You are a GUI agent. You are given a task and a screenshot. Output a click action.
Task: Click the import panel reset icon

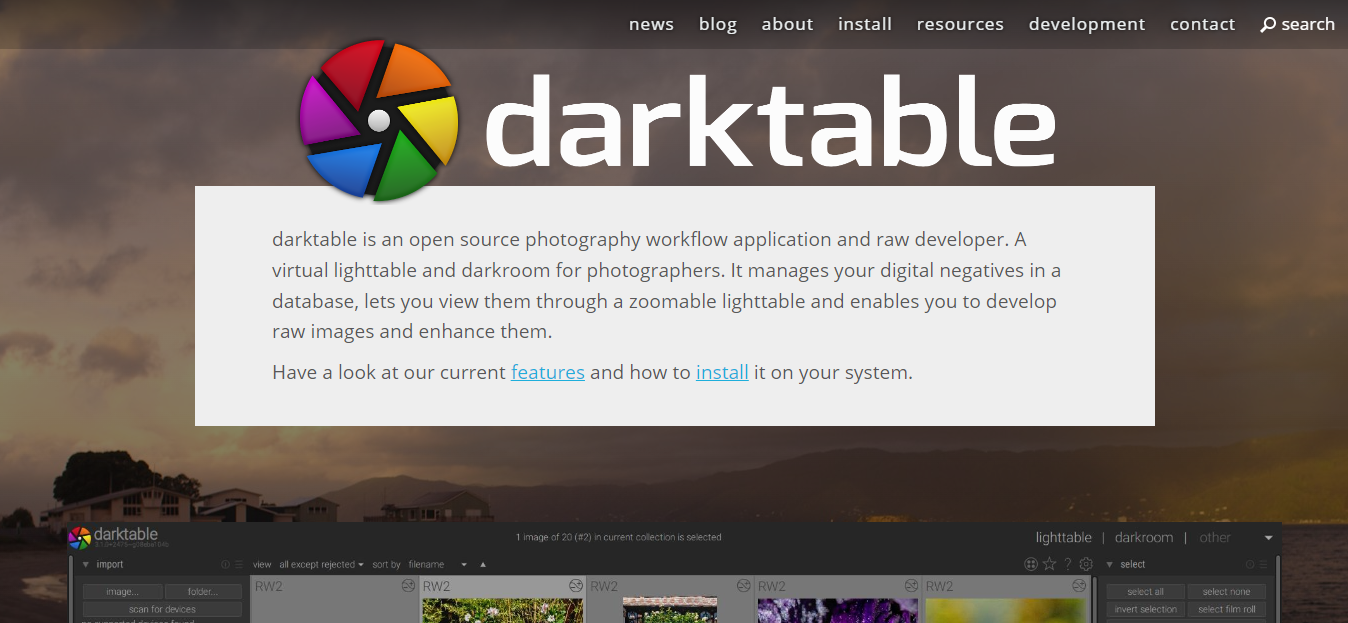(225, 565)
